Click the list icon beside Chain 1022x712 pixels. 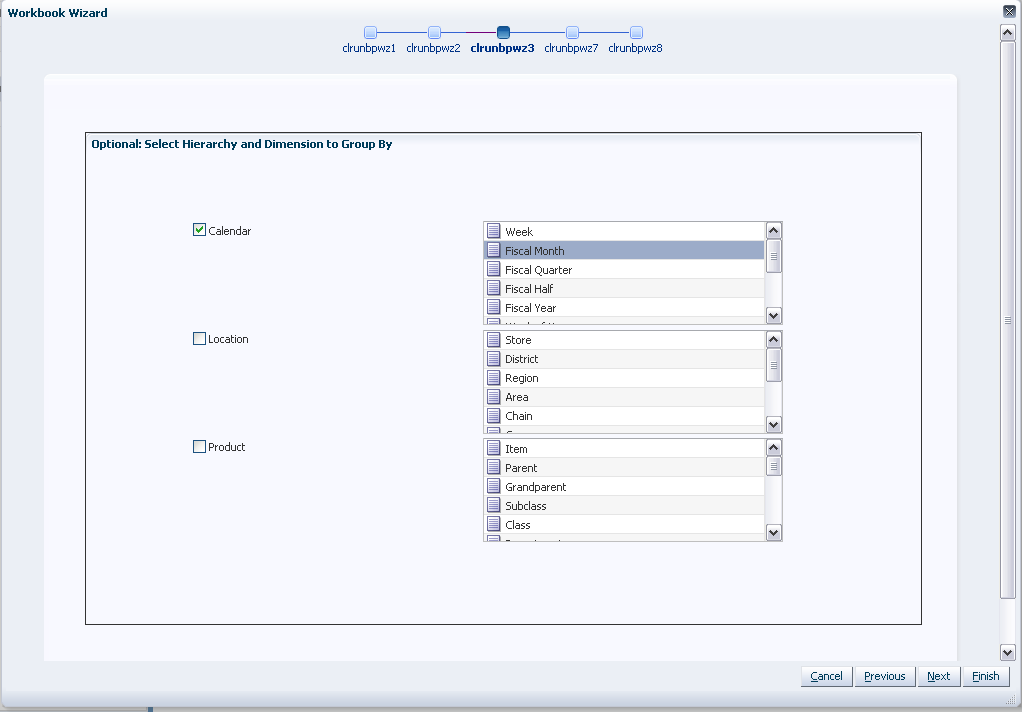coord(493,415)
